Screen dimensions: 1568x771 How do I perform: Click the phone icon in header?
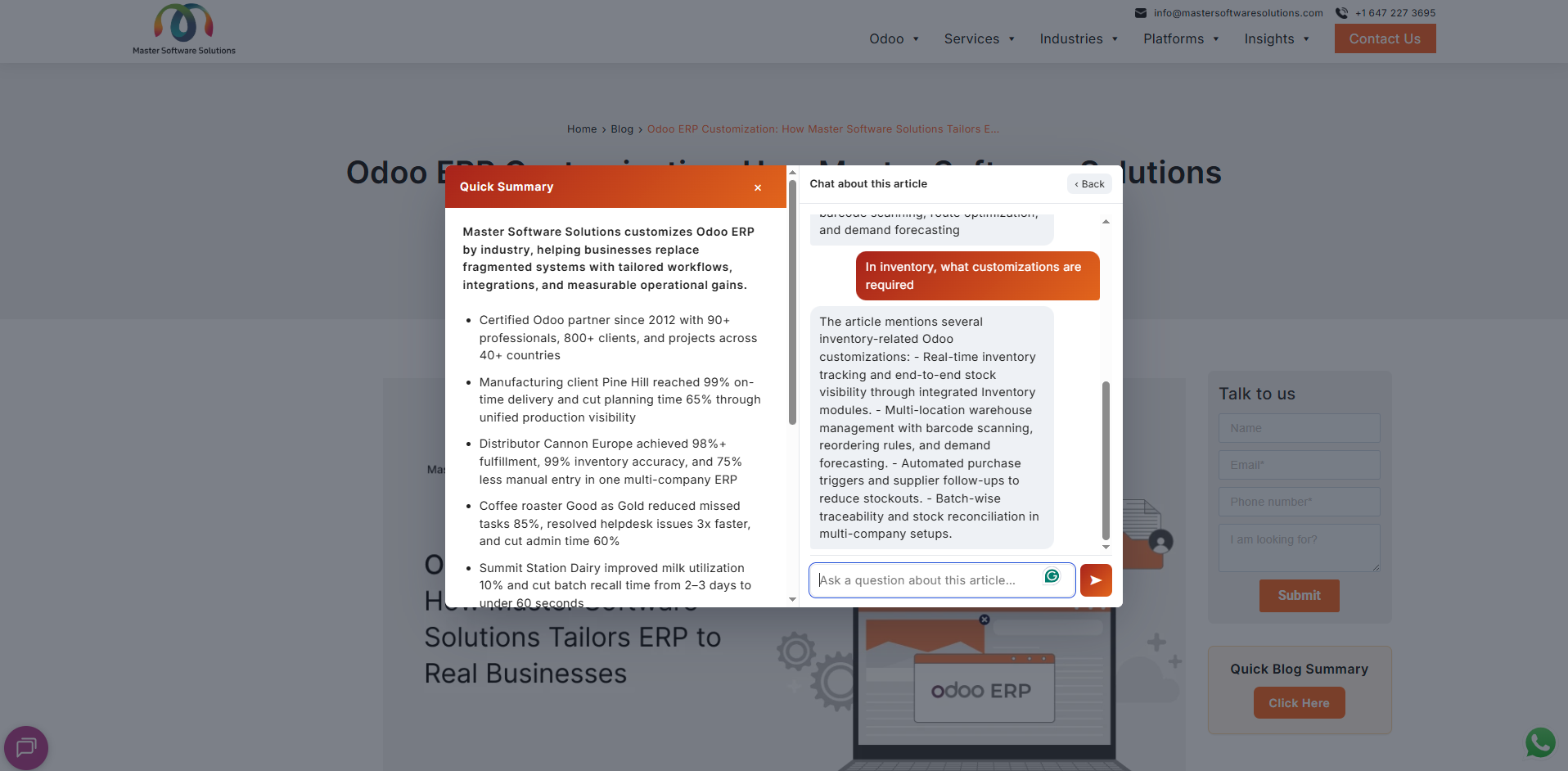[x=1341, y=13]
